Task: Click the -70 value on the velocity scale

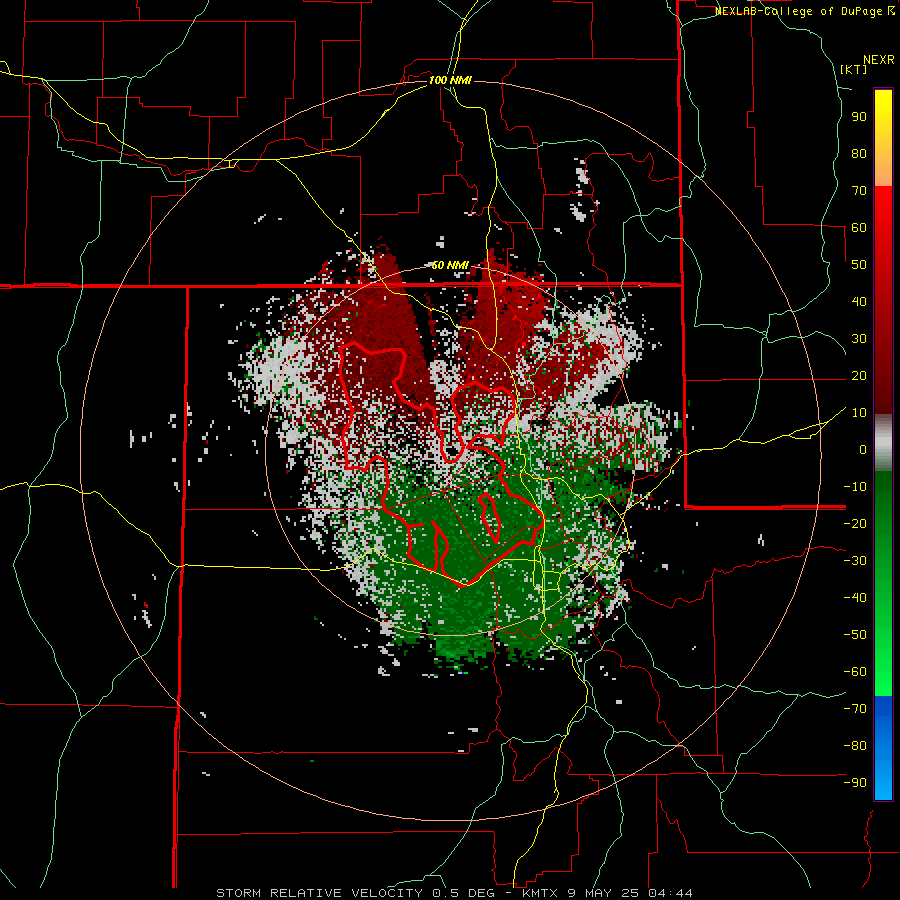Action: click(855, 708)
